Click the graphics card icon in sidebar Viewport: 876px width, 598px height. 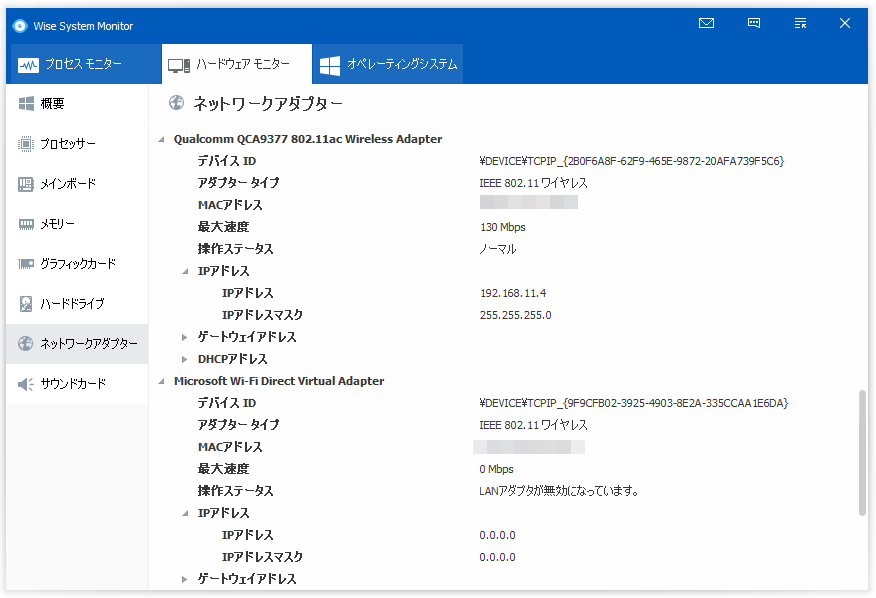(x=26, y=264)
